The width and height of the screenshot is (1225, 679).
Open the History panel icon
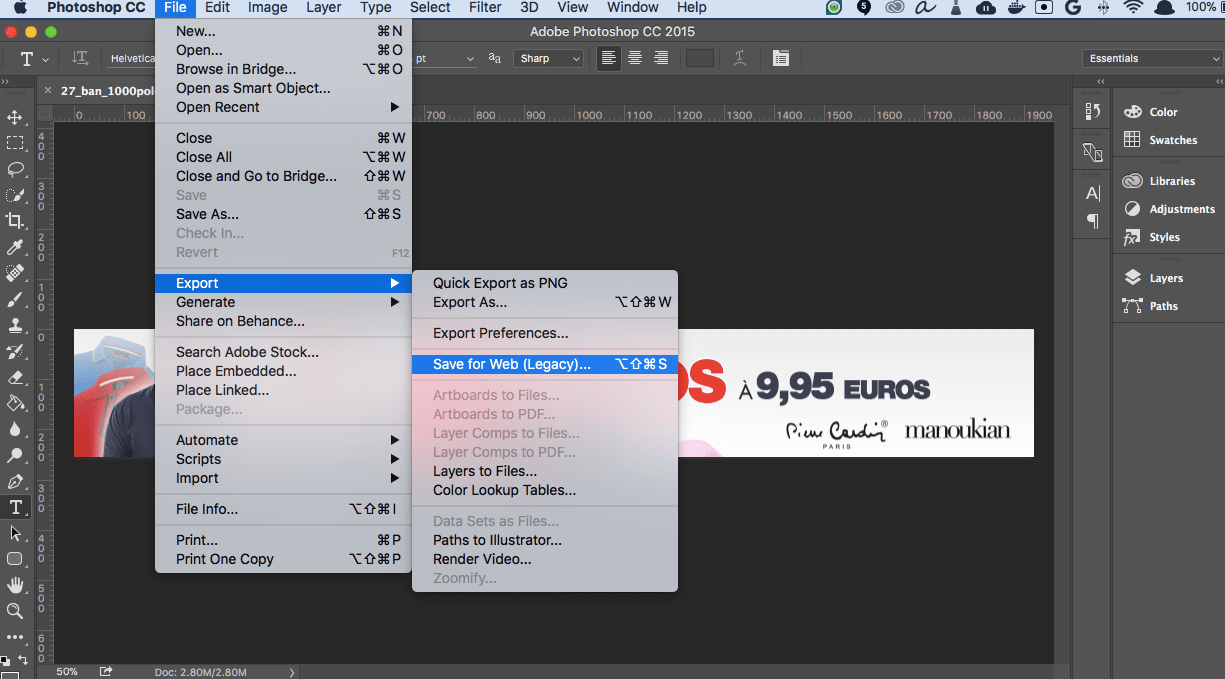point(1093,112)
